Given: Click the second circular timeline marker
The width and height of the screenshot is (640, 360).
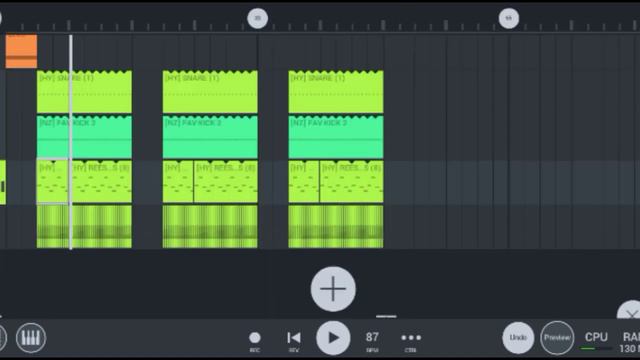Looking at the screenshot, I should pyautogui.click(x=509, y=18).
